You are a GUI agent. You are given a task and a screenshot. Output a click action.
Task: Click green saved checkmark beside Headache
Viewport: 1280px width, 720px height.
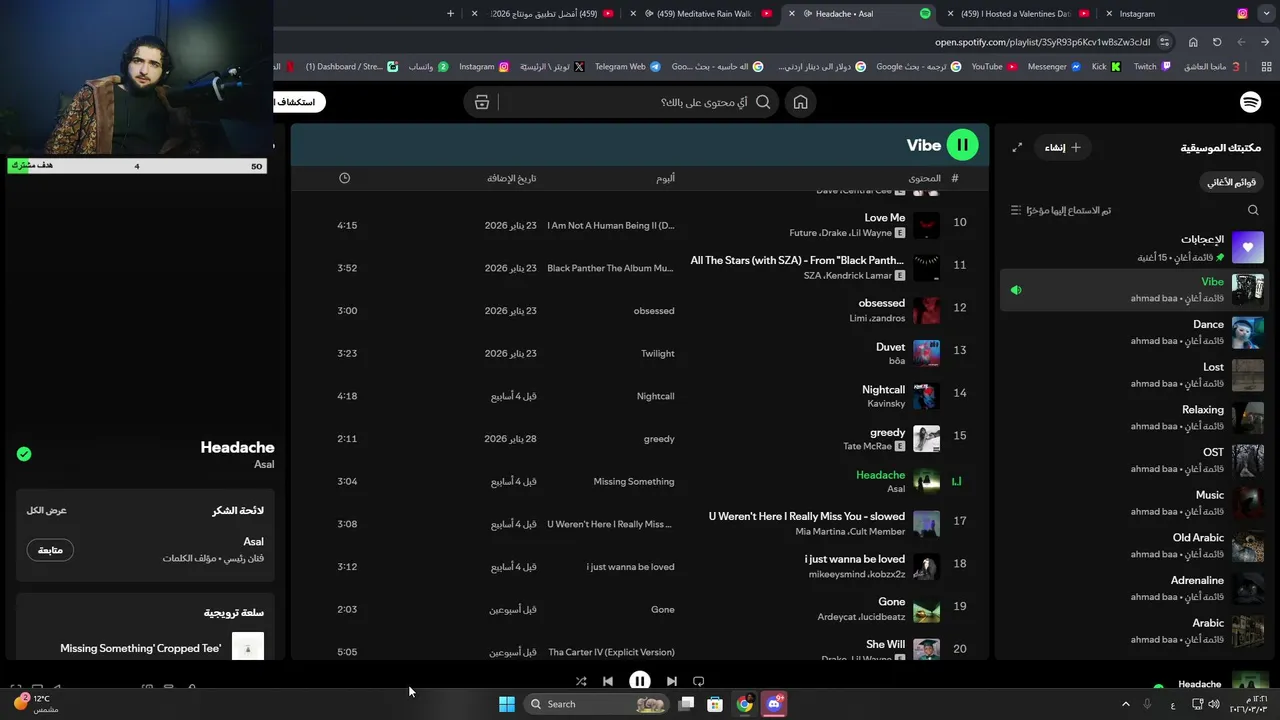[x=24, y=454]
